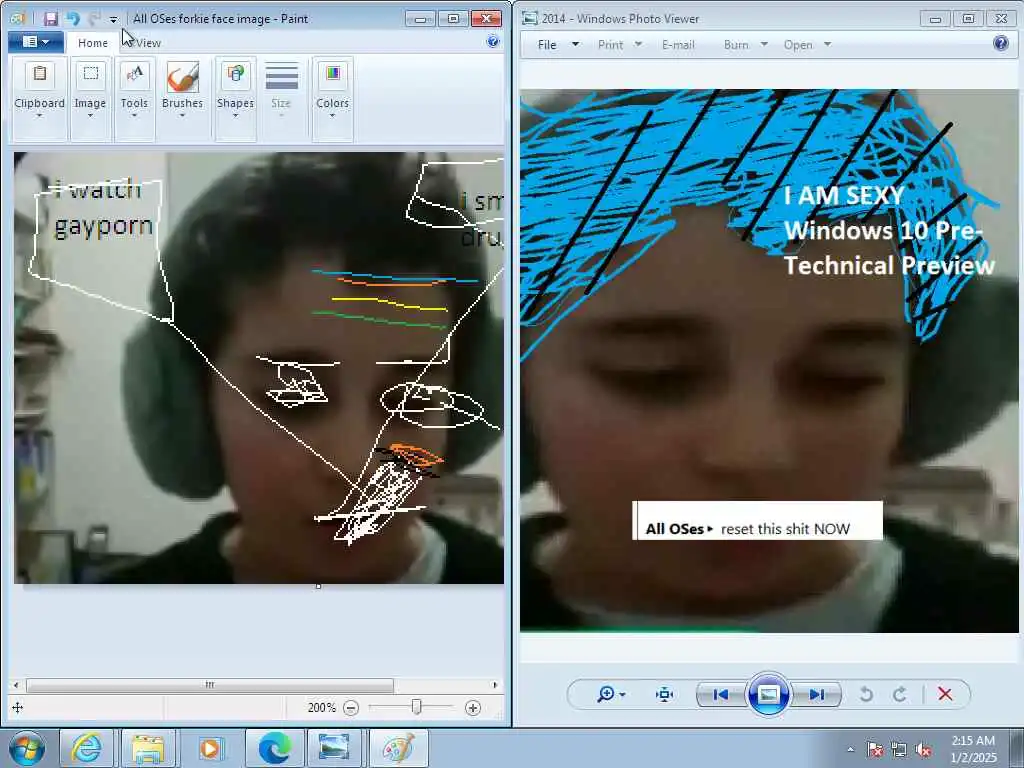The width and height of the screenshot is (1024, 768).
Task: Open the Colors group in Paint
Action: pos(332,98)
